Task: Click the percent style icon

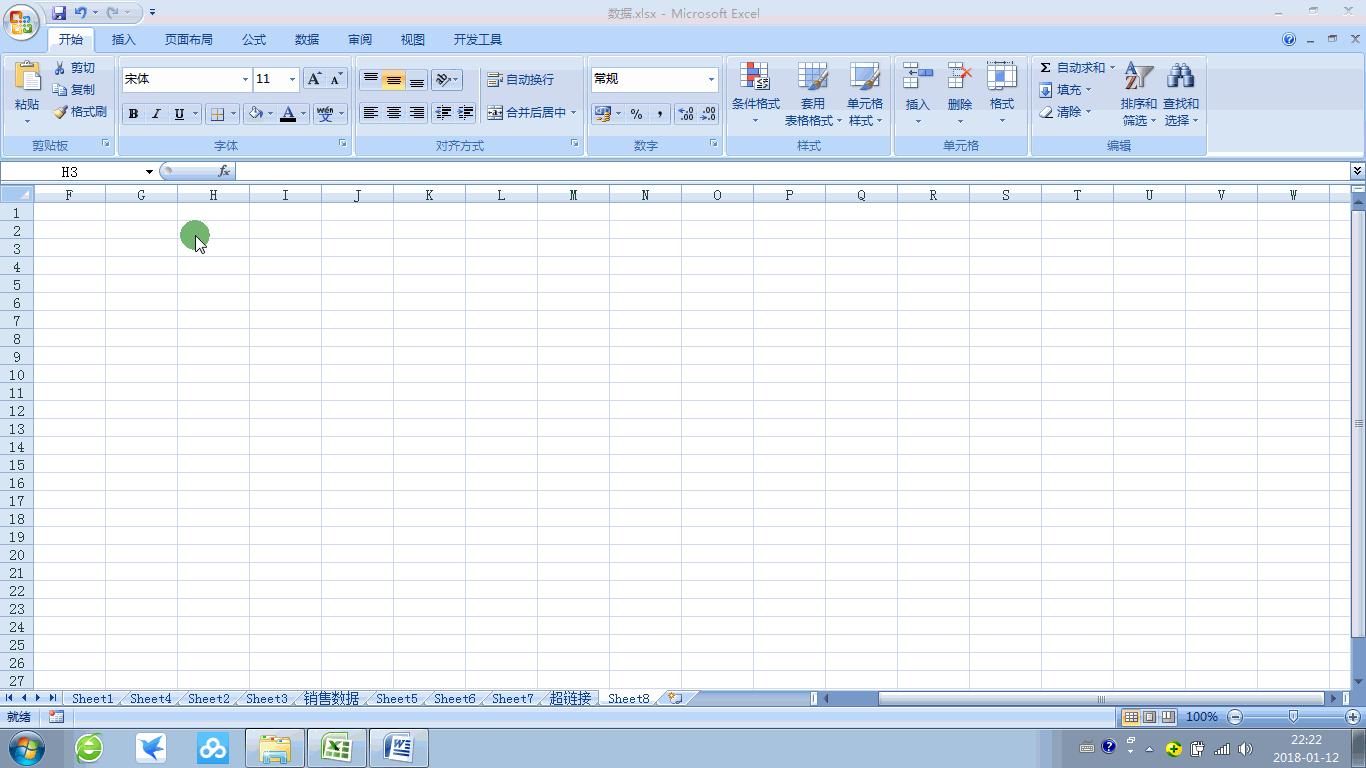Action: click(635, 114)
